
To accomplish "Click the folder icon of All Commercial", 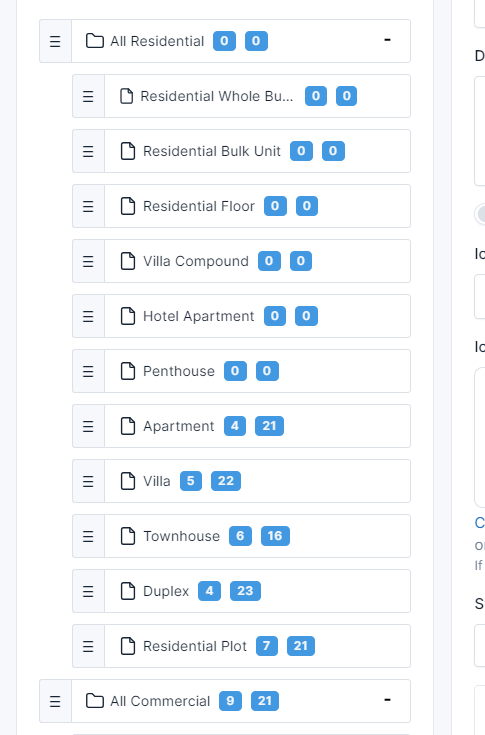I will 95,701.
